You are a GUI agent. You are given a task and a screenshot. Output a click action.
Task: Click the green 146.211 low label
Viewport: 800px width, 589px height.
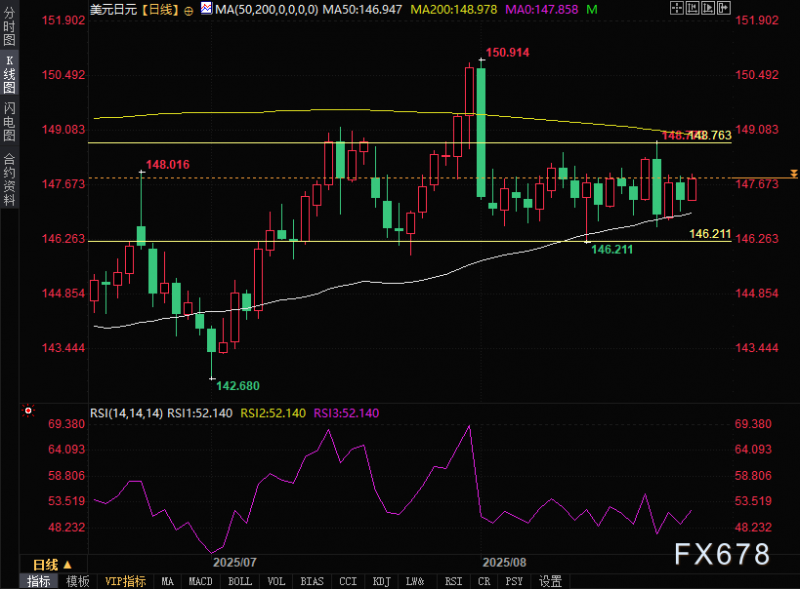pyautogui.click(x=612, y=249)
